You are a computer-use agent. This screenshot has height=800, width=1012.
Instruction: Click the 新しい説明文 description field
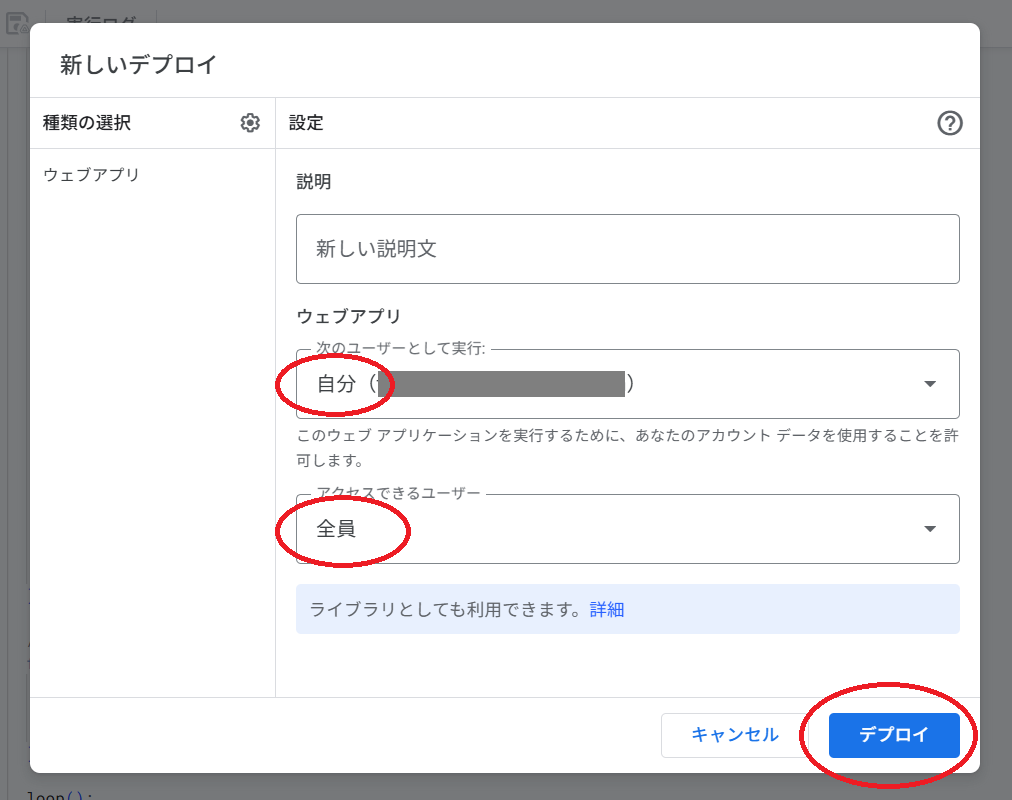pyautogui.click(x=627, y=249)
